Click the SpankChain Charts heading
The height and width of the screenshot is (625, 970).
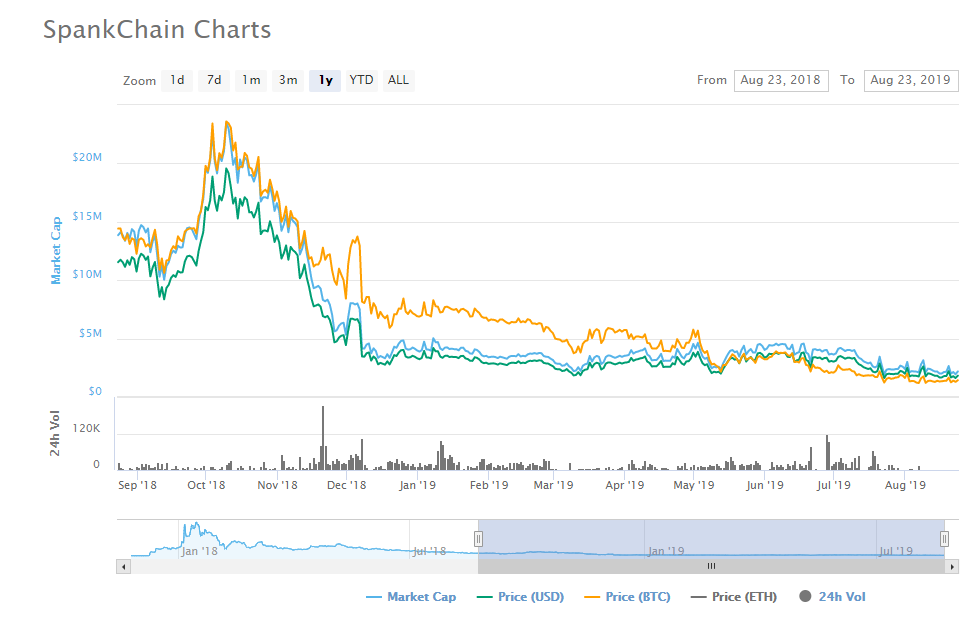tap(157, 30)
